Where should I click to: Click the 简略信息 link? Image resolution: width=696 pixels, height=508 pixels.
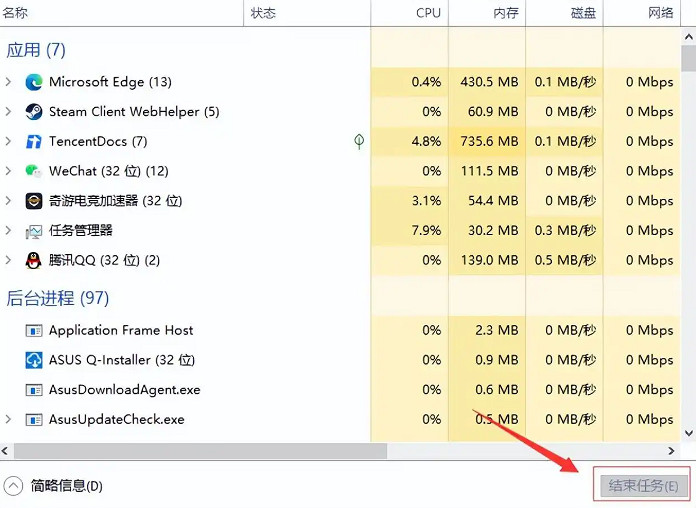click(66, 486)
